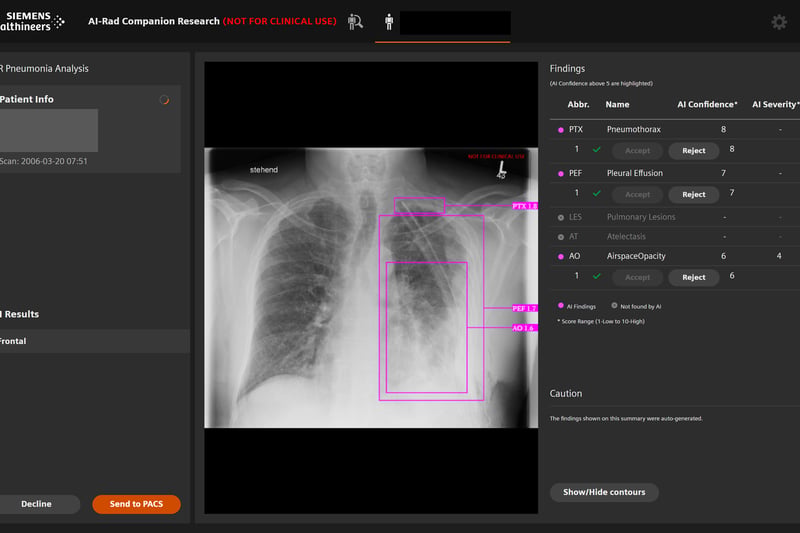Click the Not found by AI legend dot
This screenshot has width=800, height=533.
[x=614, y=306]
